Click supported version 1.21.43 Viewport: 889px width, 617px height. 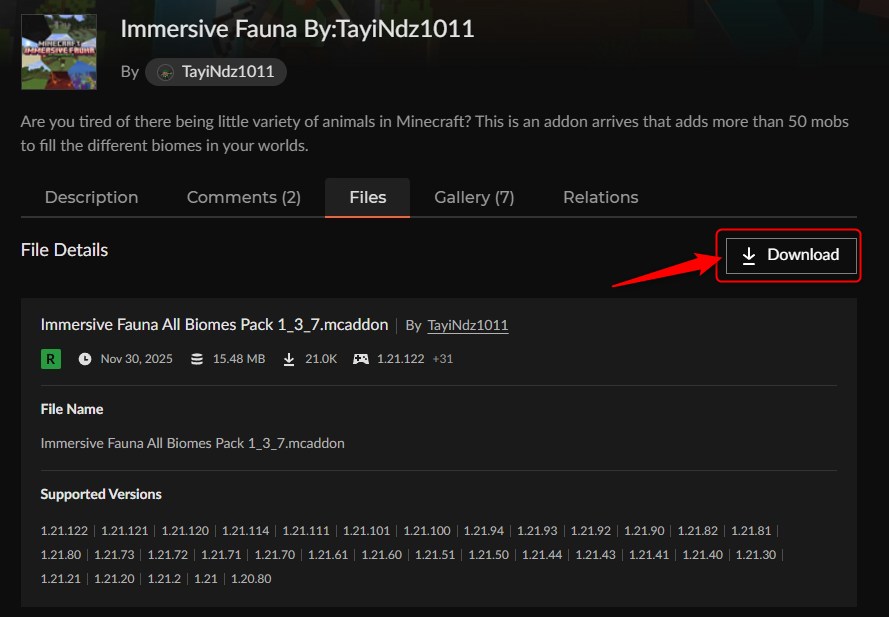(595, 555)
